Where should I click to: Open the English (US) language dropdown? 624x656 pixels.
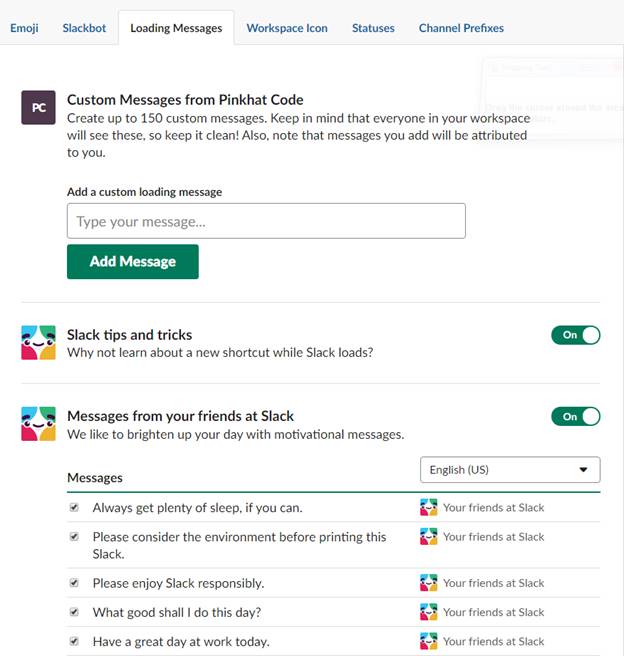(510, 470)
